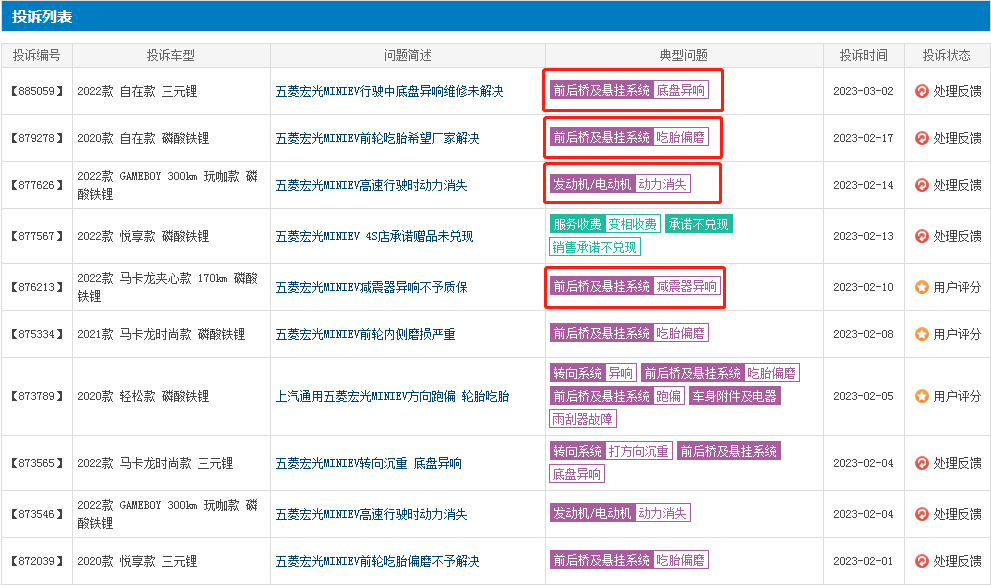The height and width of the screenshot is (587, 991).
Task: Open the complaint 五菱宏光MINIEV前轮吃胎希望厂家解决
Action: tap(377, 138)
